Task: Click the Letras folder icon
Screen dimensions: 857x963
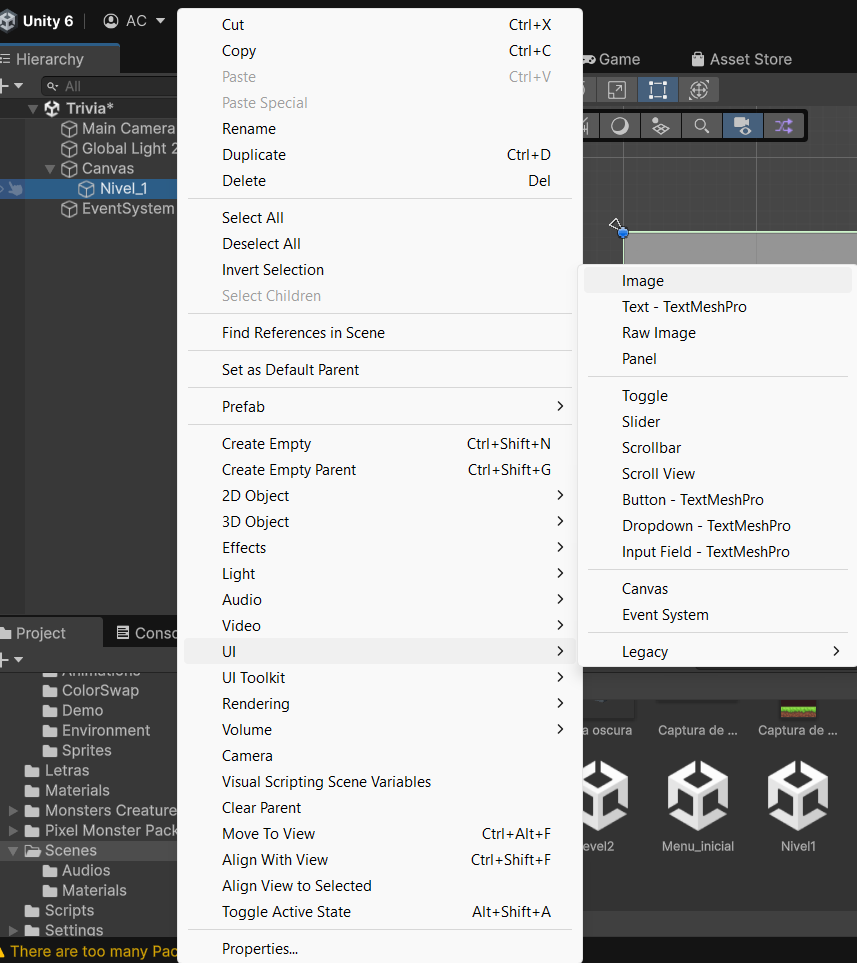Action: point(32,771)
